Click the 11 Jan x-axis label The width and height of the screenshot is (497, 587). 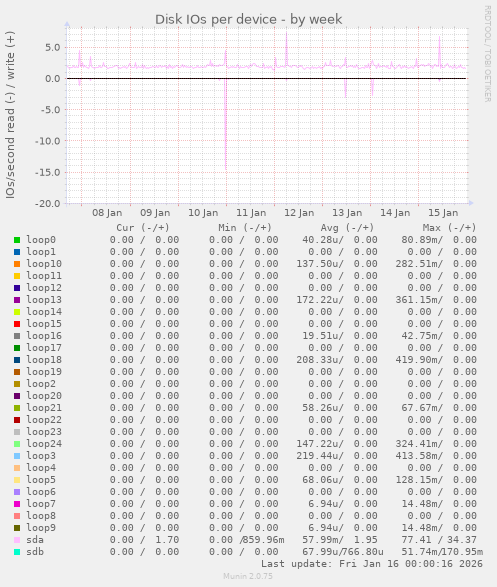[251, 213]
